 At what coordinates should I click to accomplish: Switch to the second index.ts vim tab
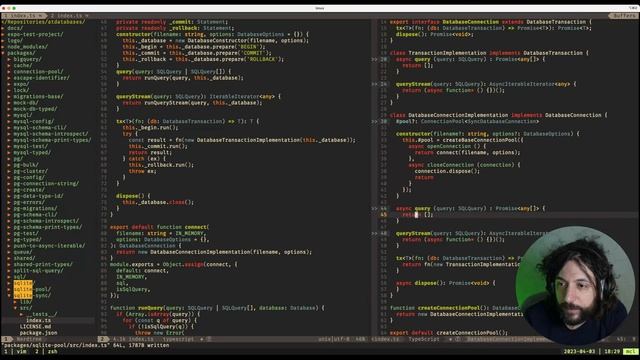pyautogui.click(x=68, y=16)
